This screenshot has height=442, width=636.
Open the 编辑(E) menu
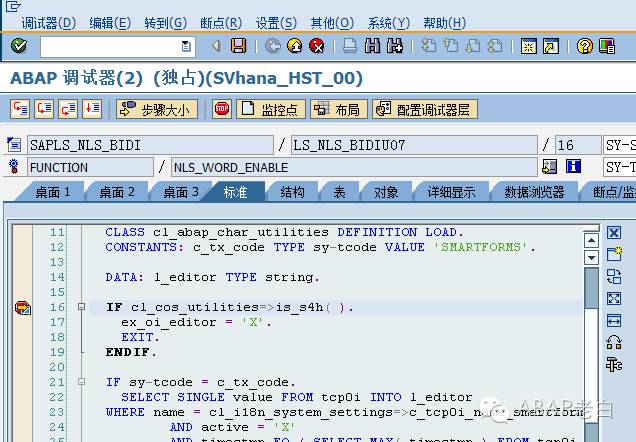110,23
